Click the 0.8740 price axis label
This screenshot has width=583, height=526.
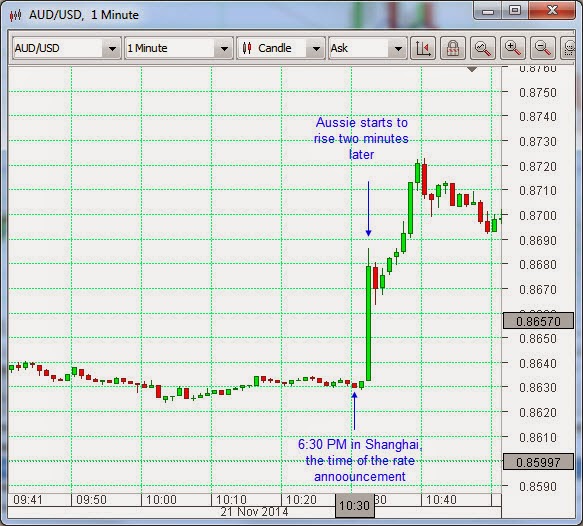(x=538, y=117)
